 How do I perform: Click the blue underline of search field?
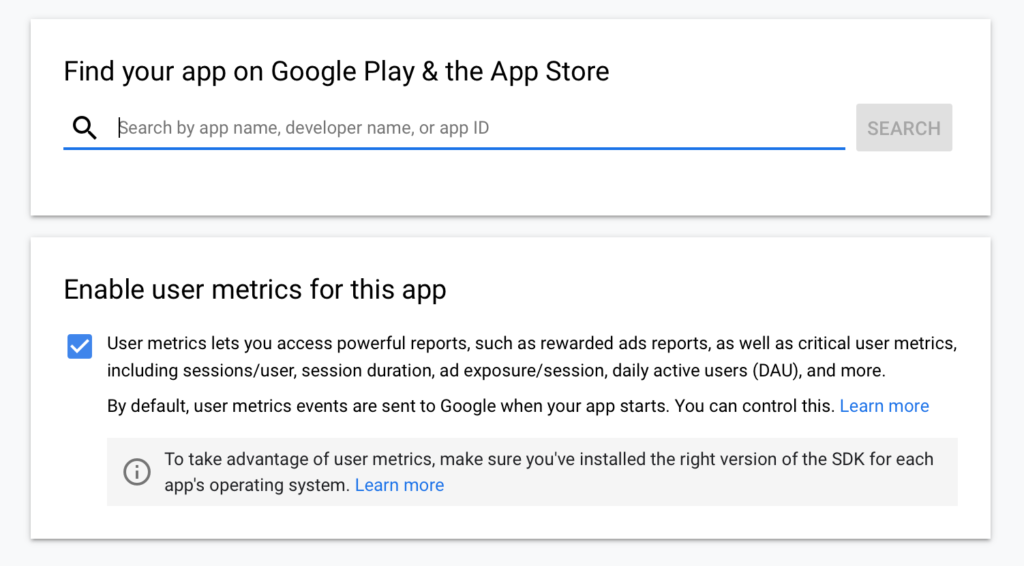[454, 148]
